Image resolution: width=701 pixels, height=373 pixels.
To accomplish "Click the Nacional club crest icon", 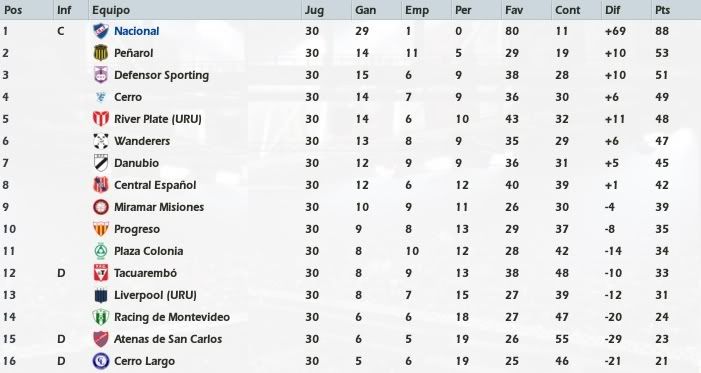I will [x=101, y=31].
